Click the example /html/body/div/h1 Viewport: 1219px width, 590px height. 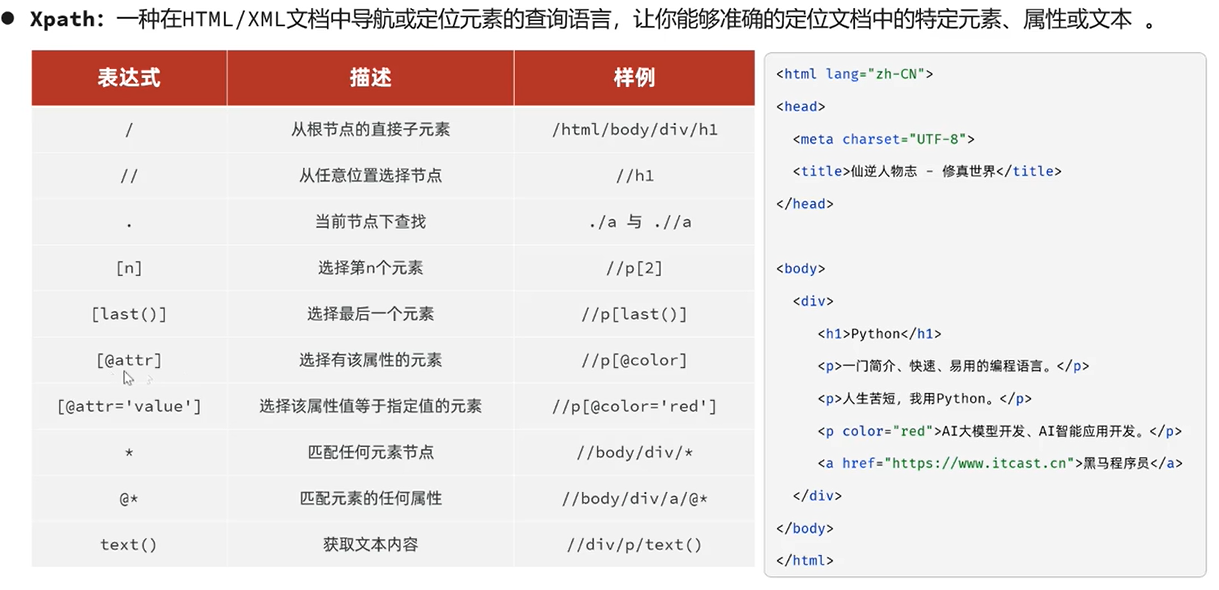[x=634, y=130]
